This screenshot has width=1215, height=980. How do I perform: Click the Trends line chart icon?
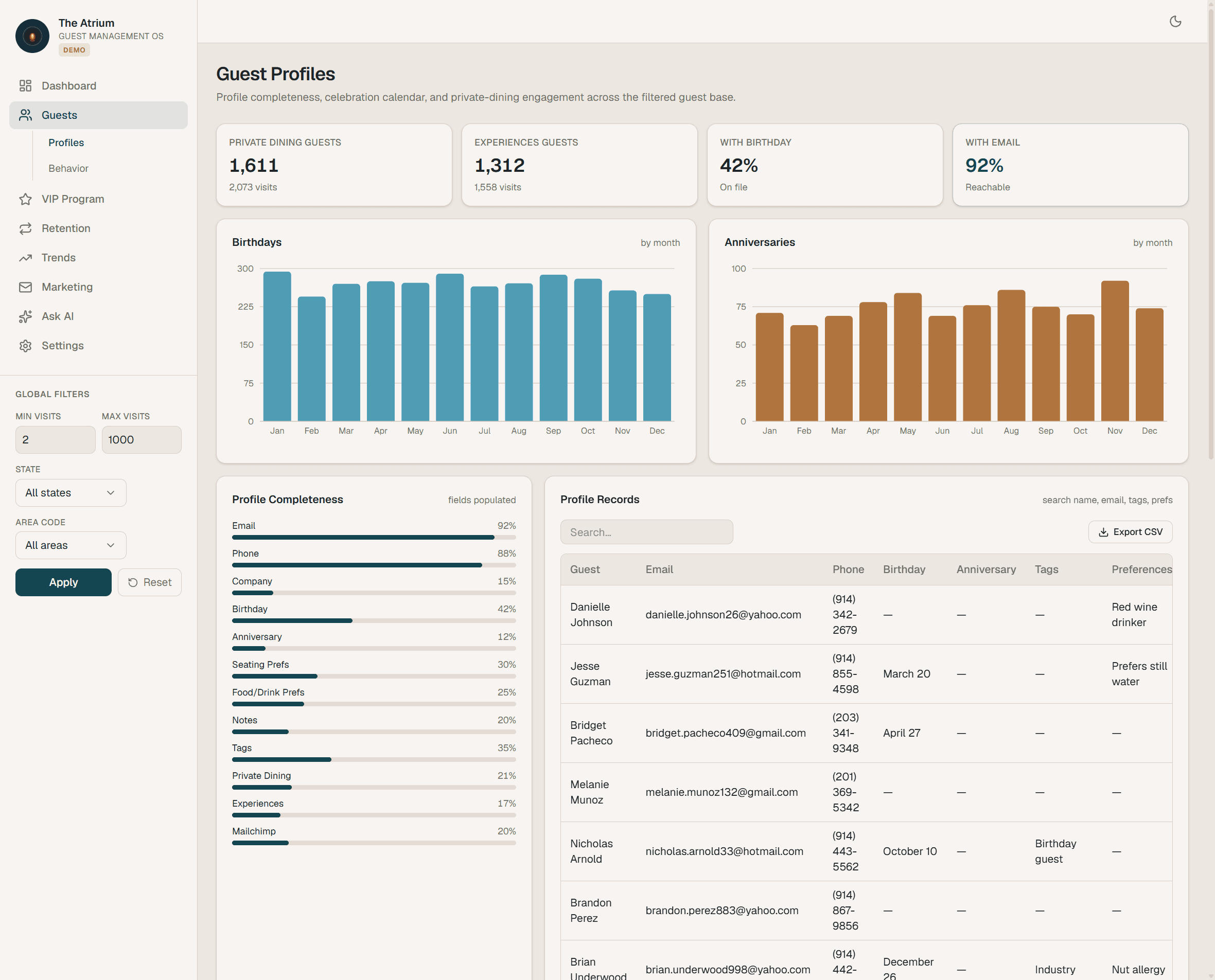pyautogui.click(x=25, y=258)
